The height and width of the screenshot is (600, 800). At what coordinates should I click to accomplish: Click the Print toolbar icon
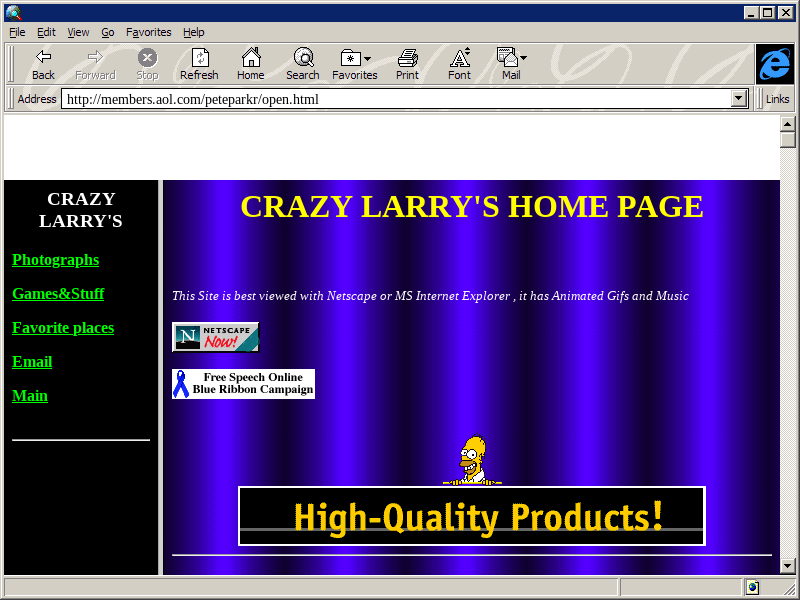(x=407, y=58)
